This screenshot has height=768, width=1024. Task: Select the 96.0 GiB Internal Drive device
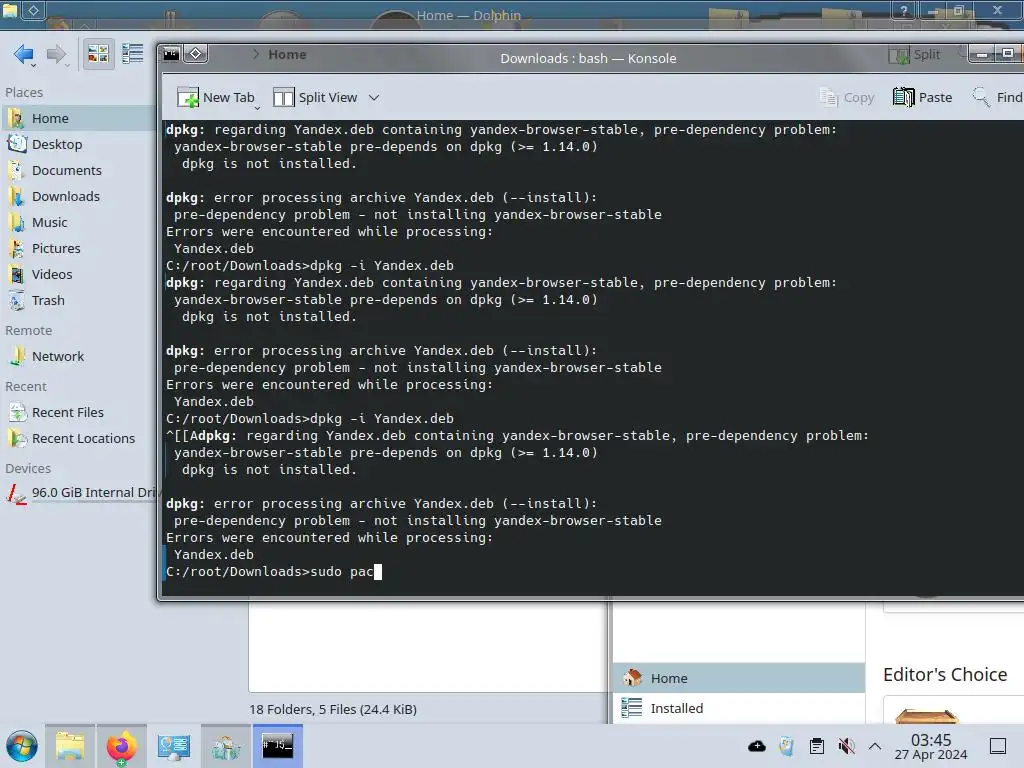78,492
